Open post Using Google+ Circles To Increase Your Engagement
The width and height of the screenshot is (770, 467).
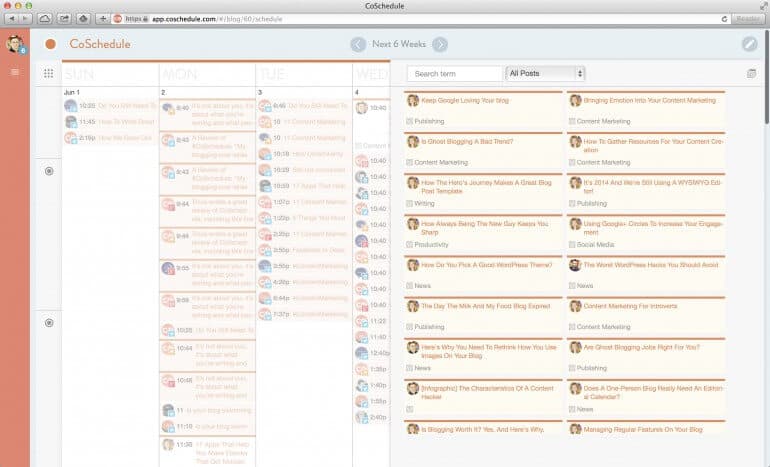point(653,228)
